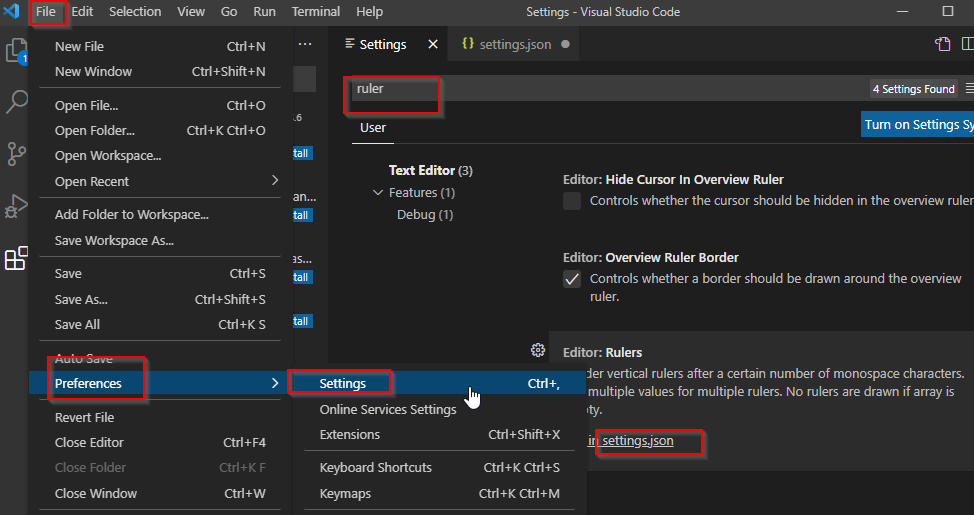Screen dimensions: 974x515
Task: Click the Editor: Rulers setting title
Action: pos(603,353)
